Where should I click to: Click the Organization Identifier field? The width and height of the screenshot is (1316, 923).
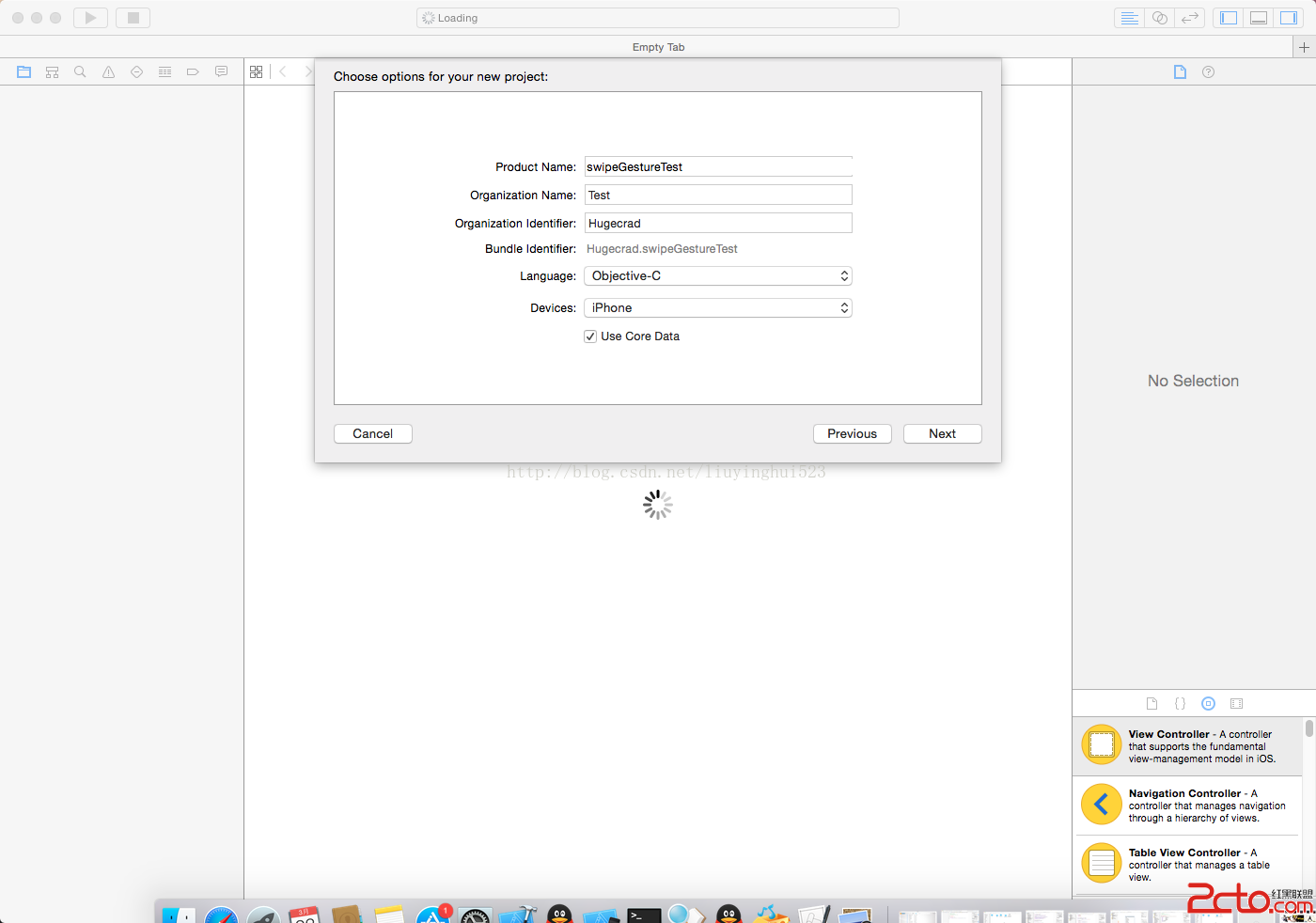(x=718, y=223)
